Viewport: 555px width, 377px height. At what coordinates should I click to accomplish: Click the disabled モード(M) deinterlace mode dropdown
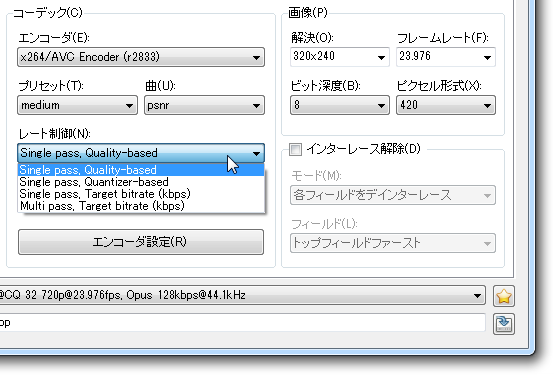coord(393,195)
